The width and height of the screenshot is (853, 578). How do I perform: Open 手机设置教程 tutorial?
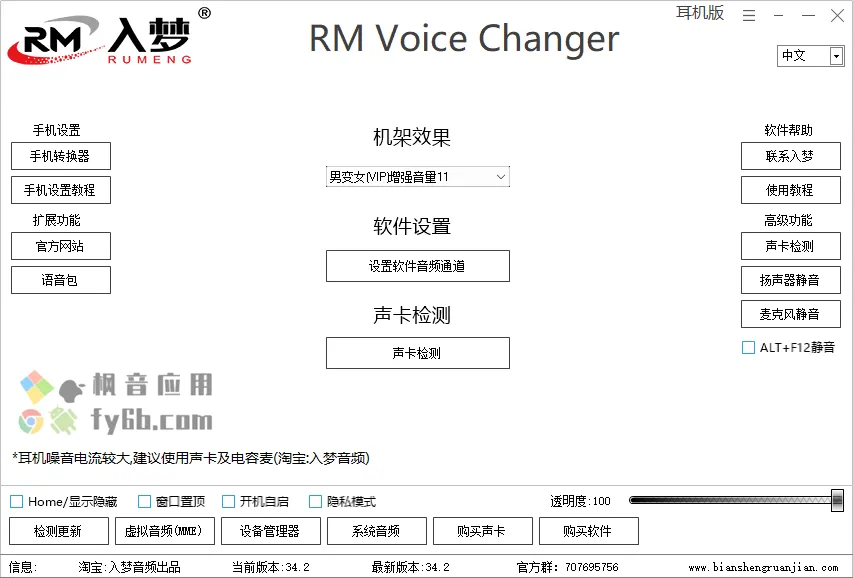(61, 190)
